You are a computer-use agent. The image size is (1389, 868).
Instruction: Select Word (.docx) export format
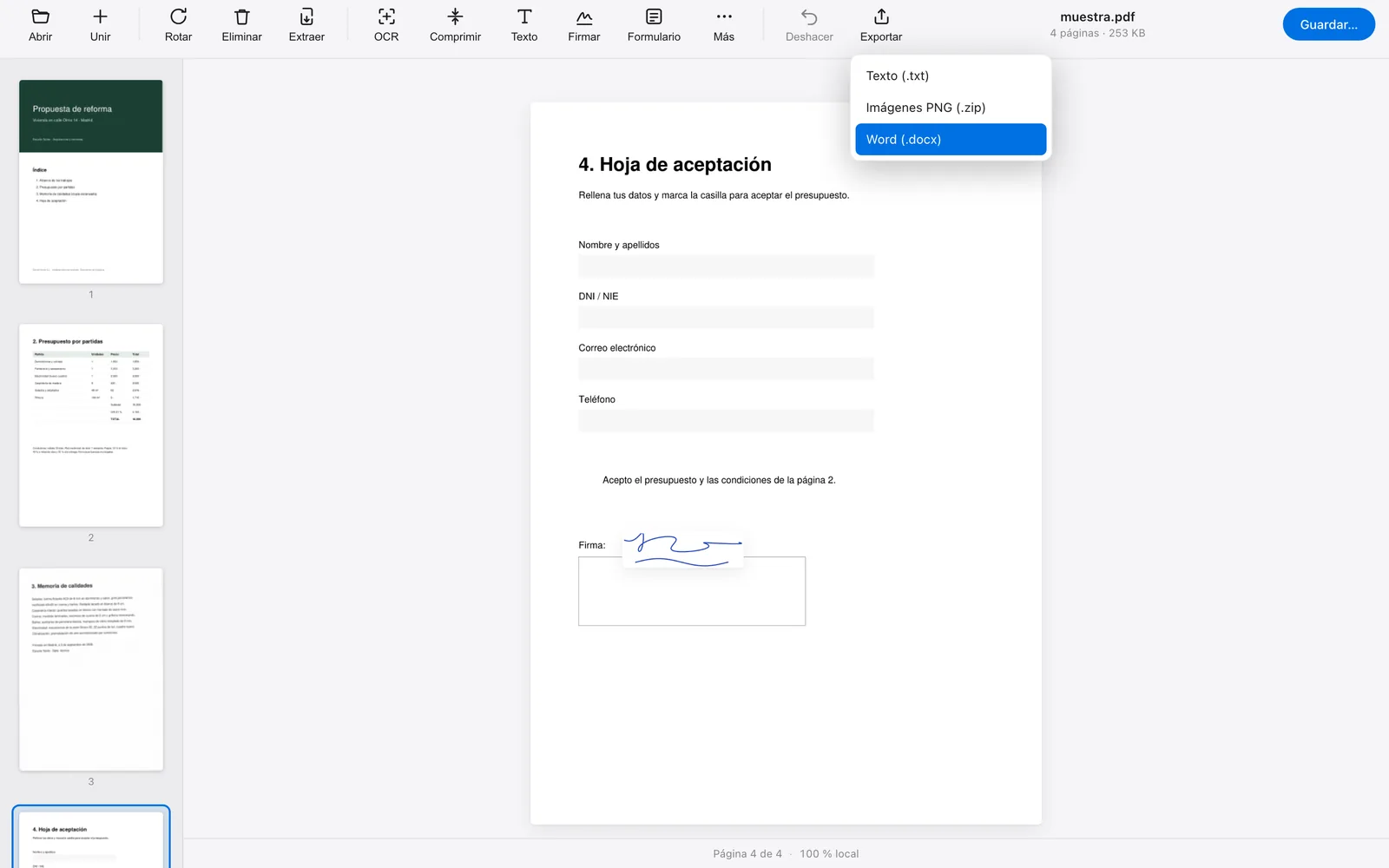951,140
